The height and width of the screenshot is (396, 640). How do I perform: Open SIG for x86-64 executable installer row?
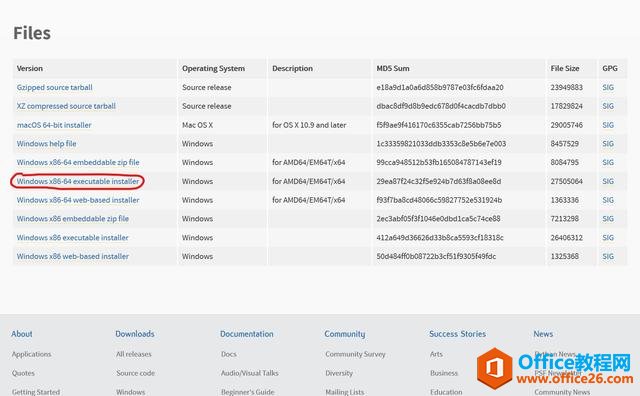[x=608, y=181]
